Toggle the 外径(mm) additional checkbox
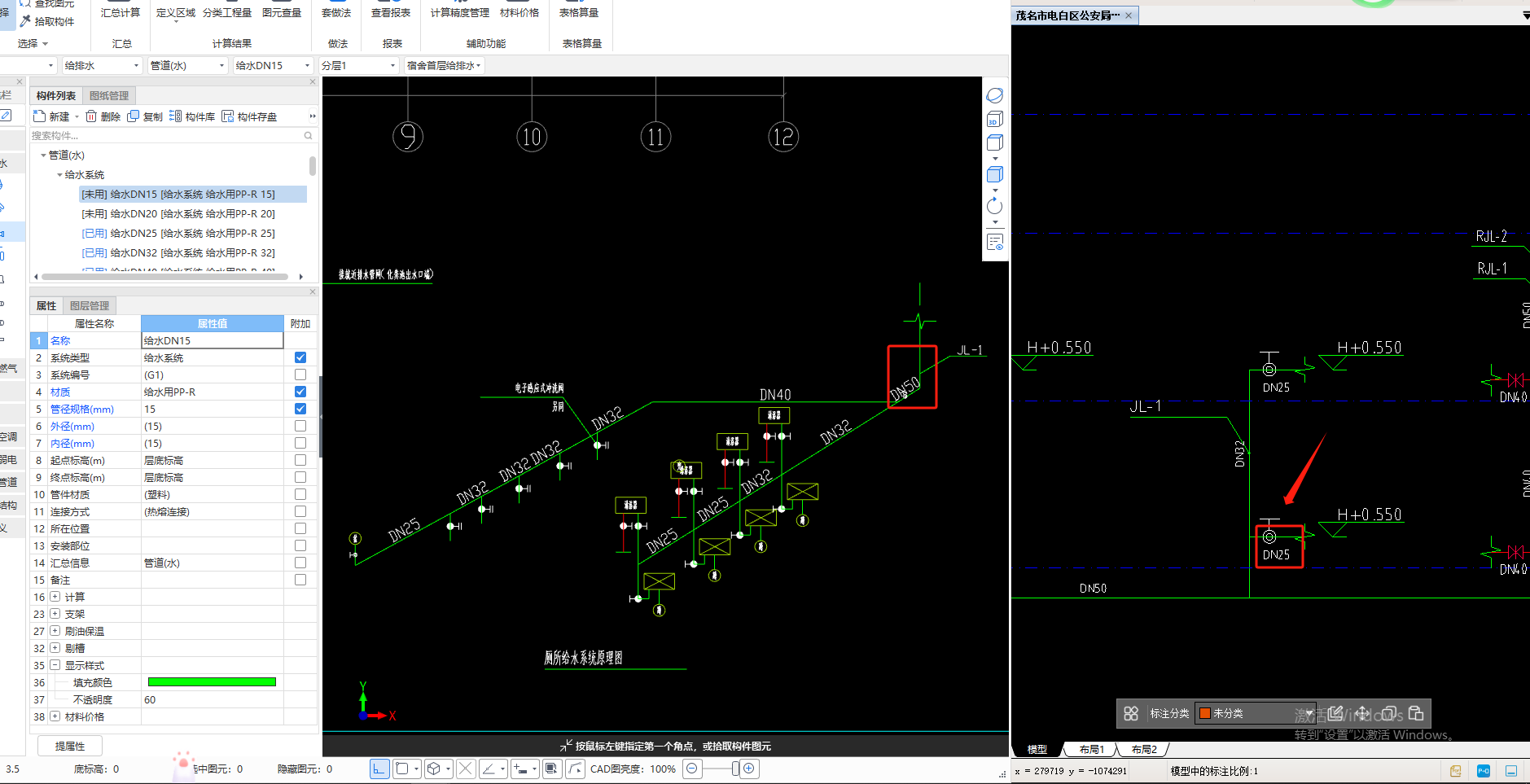The image size is (1530, 784). pyautogui.click(x=300, y=426)
